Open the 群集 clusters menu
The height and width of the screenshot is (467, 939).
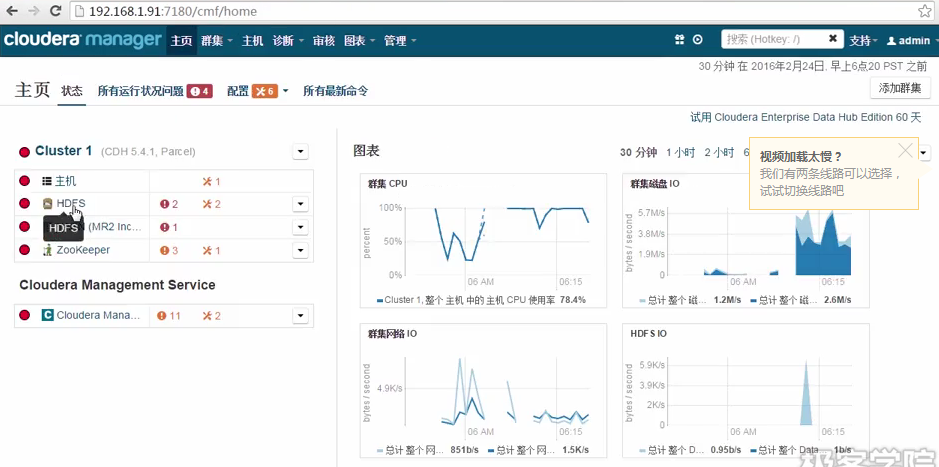coord(217,41)
